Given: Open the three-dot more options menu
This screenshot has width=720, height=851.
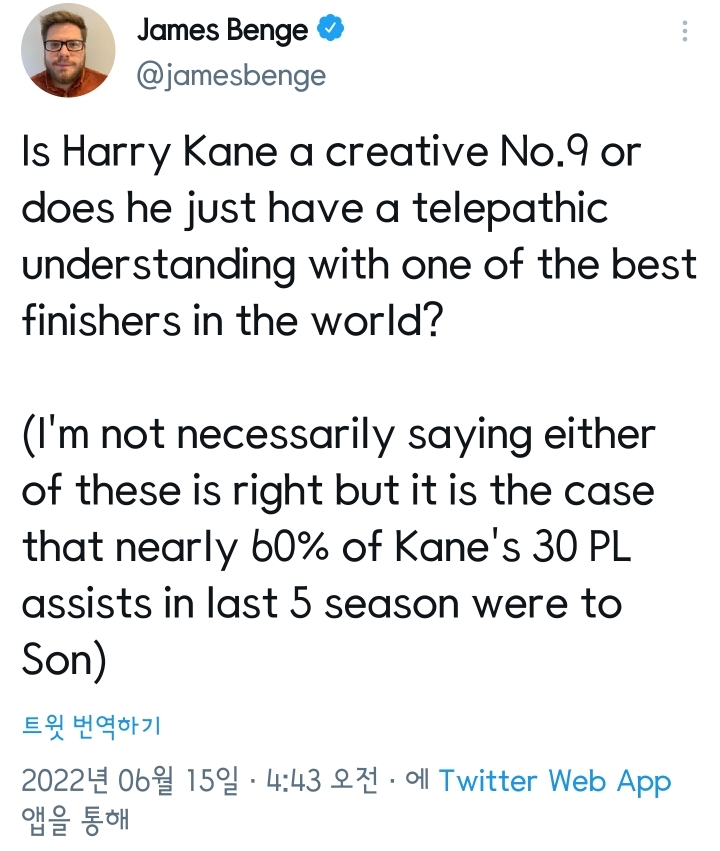Looking at the screenshot, I should click(685, 31).
